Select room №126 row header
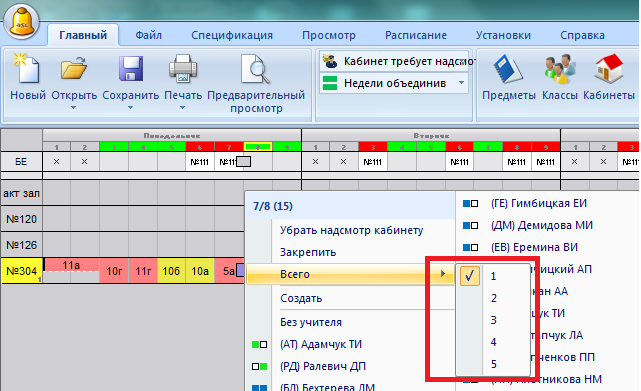Image resolution: width=641 pixels, height=391 pixels. click(x=21, y=245)
